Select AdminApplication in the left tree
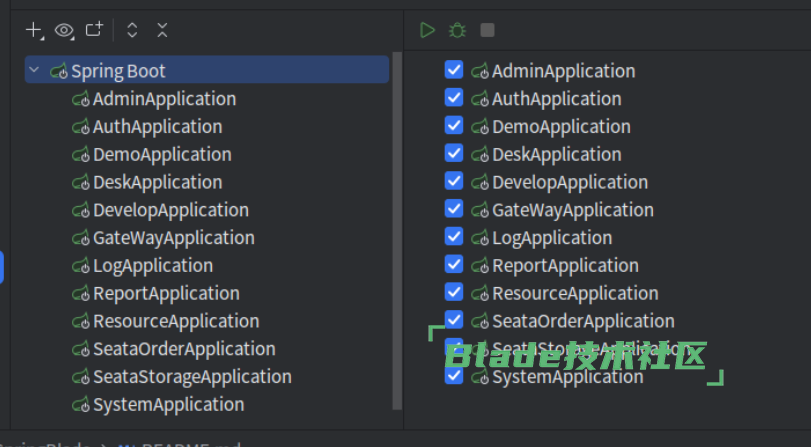 (x=164, y=99)
